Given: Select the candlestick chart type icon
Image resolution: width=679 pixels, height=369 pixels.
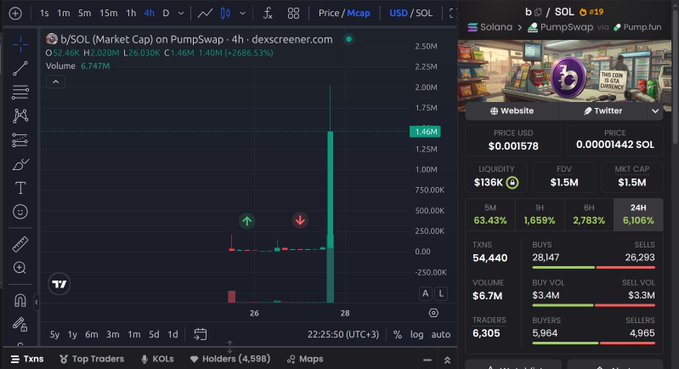Looking at the screenshot, I should click(x=225, y=13).
